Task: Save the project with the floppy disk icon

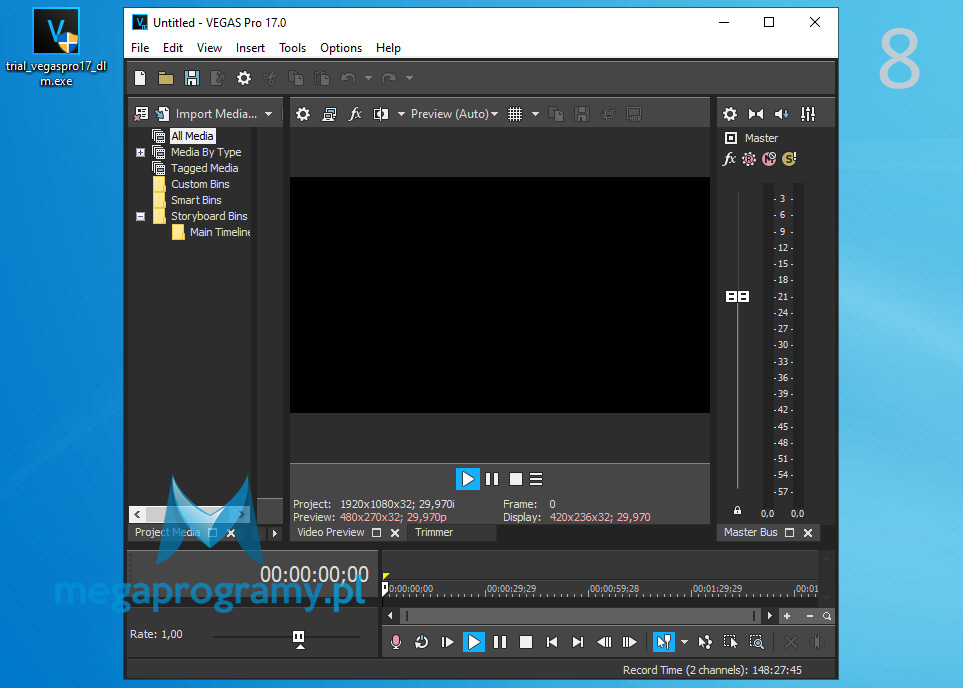Action: [x=192, y=78]
